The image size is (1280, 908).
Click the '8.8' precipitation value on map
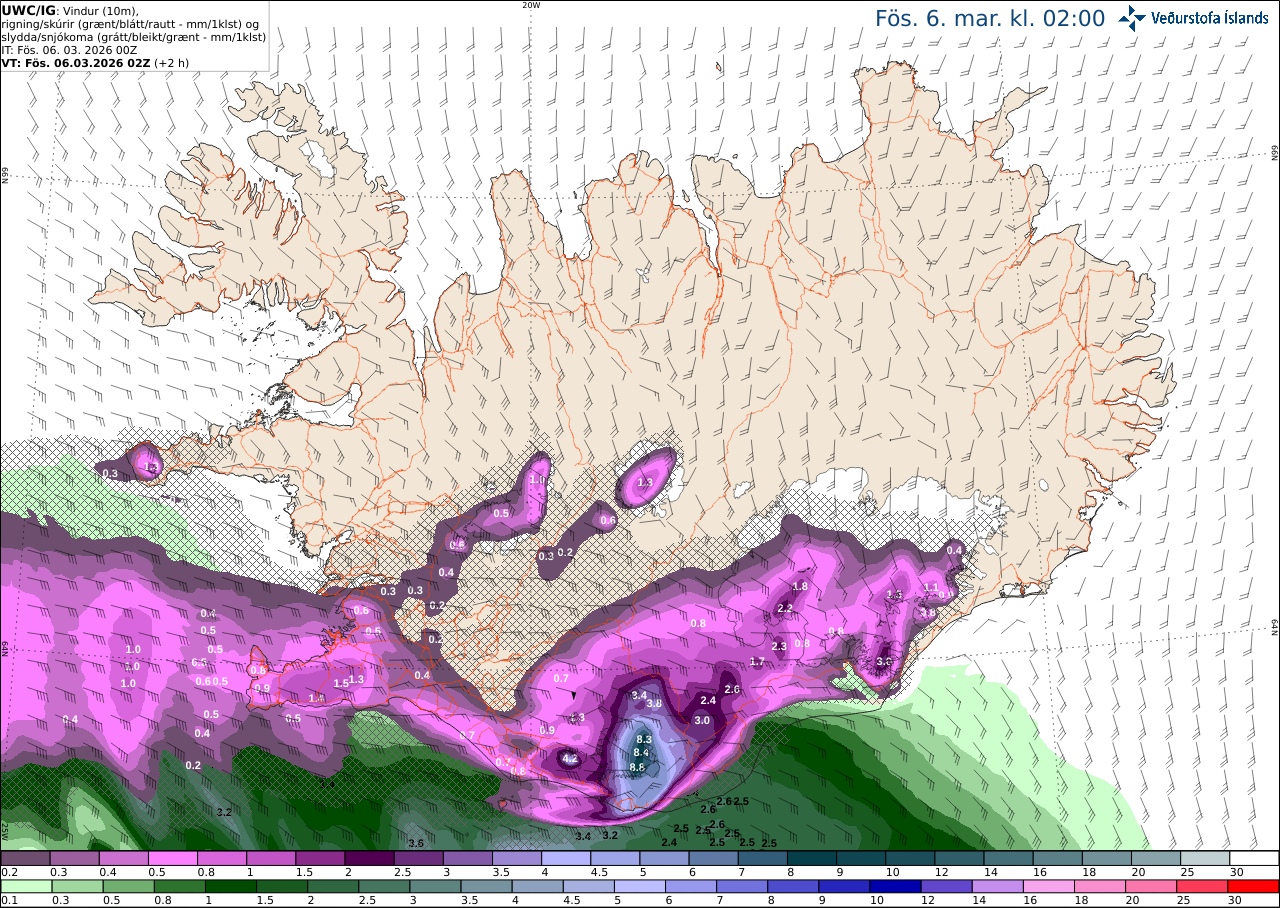638,767
